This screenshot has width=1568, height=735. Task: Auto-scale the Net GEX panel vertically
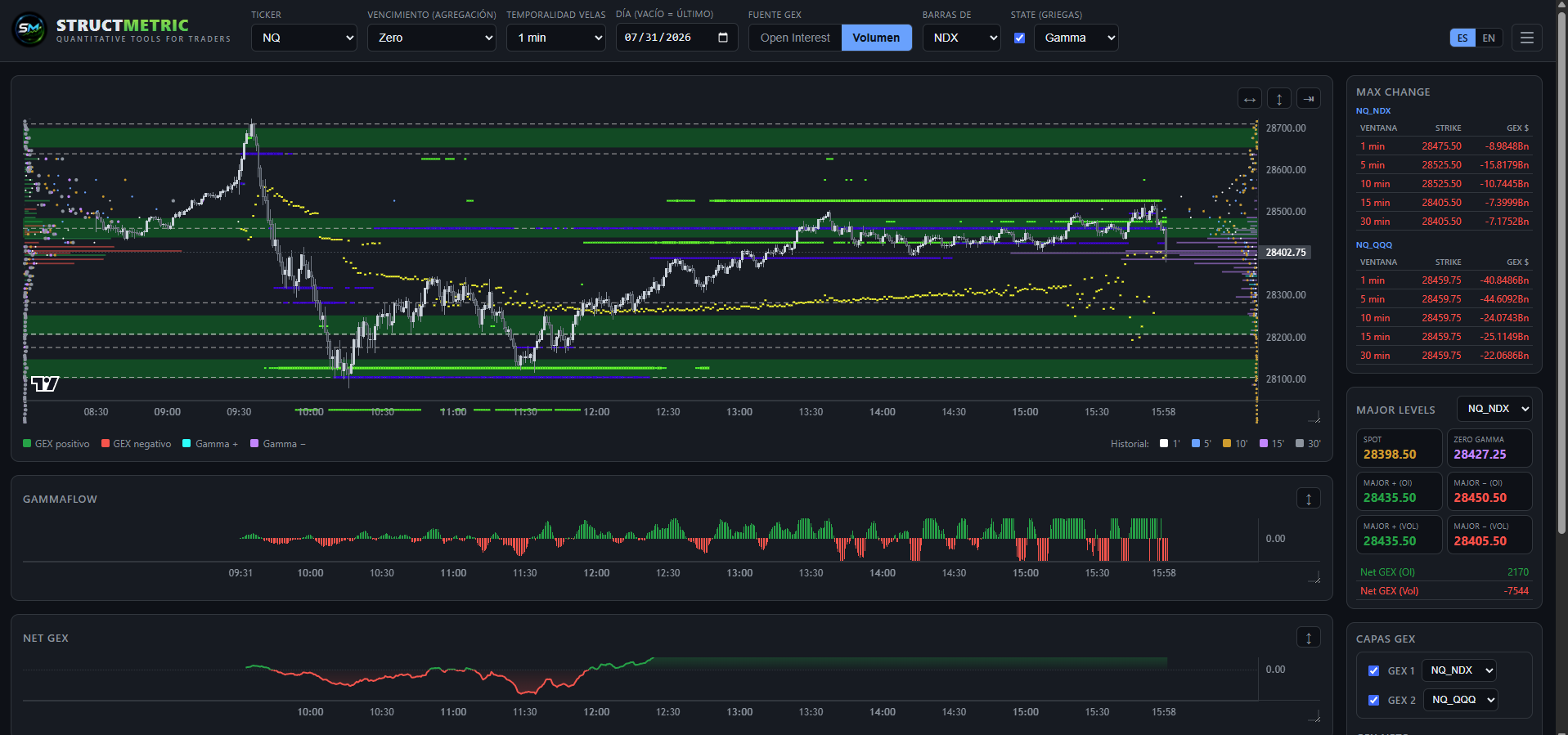(1309, 638)
